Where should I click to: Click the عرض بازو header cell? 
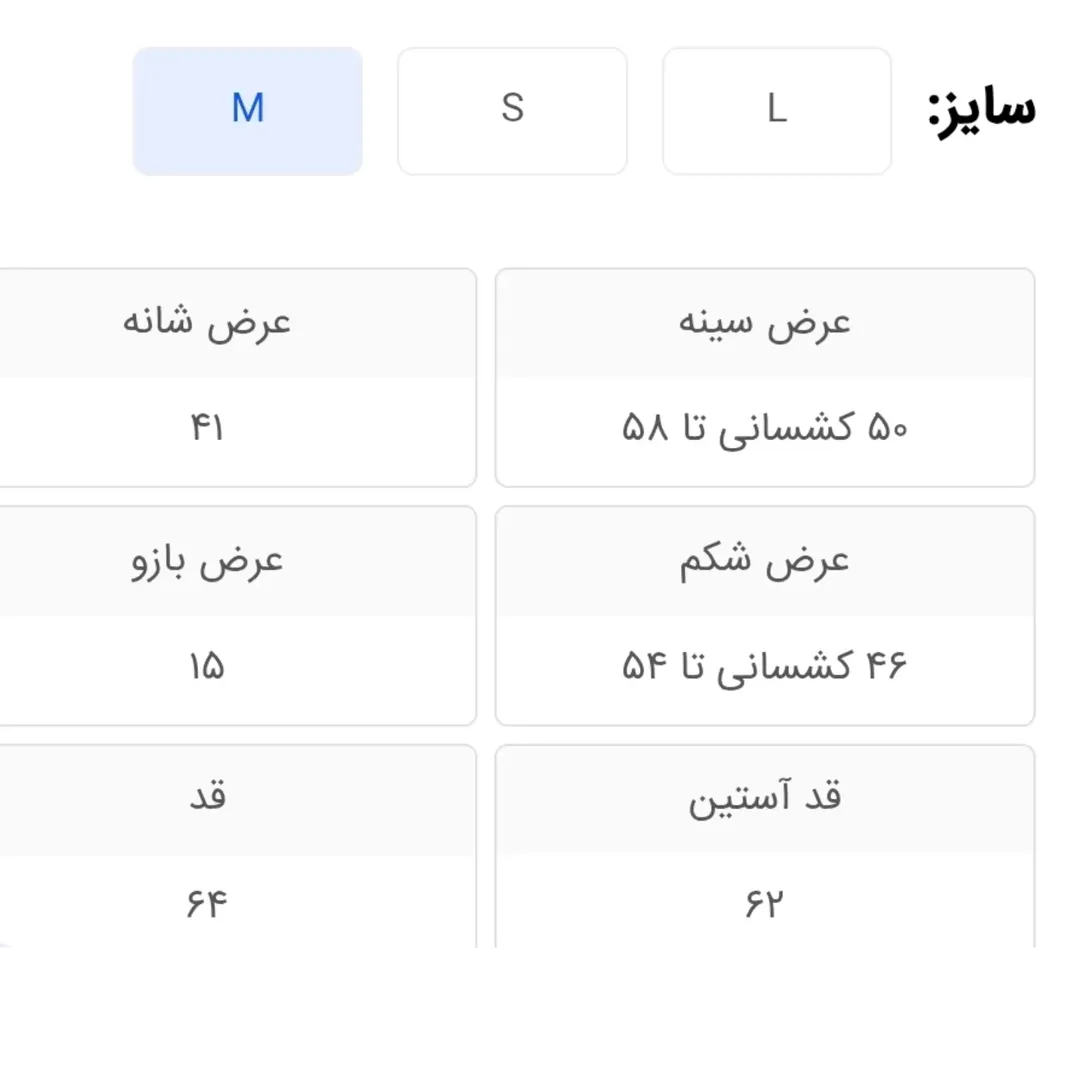coord(207,561)
